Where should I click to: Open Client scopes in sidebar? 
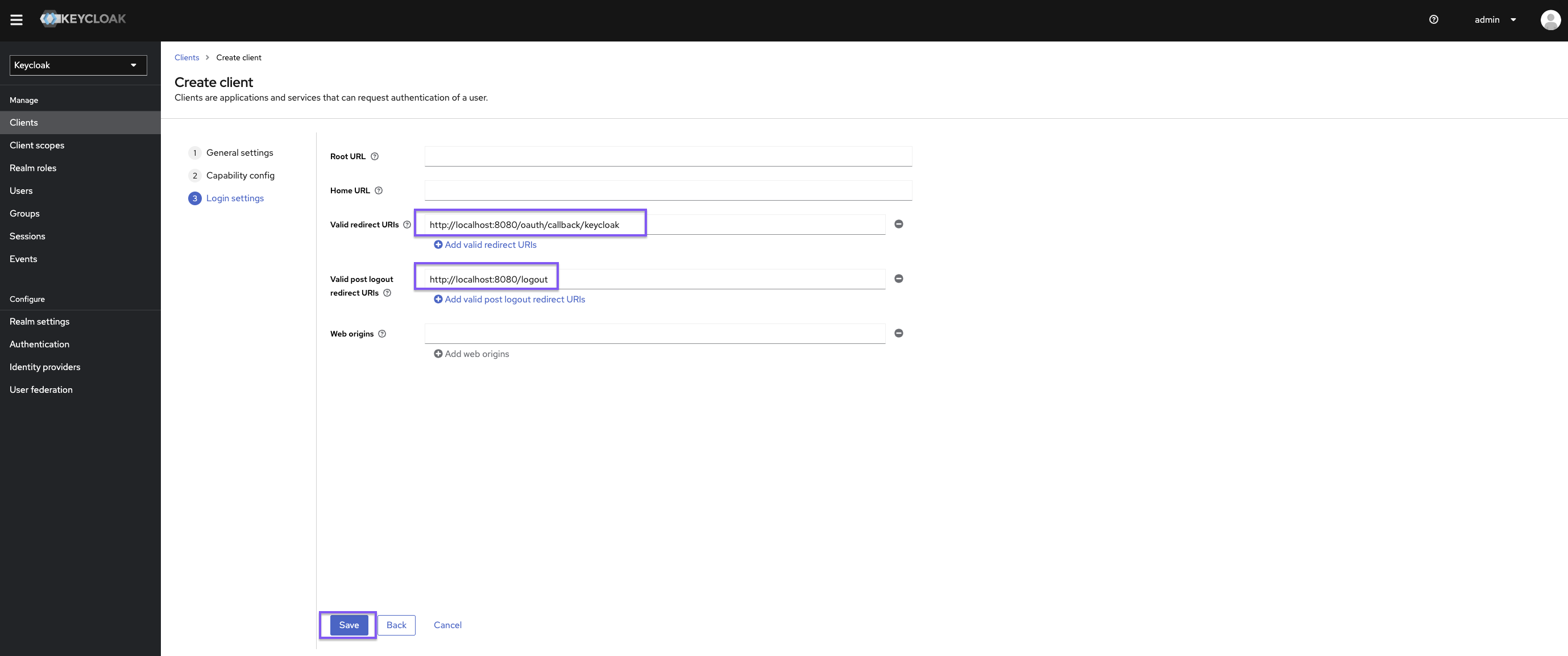pyautogui.click(x=36, y=145)
